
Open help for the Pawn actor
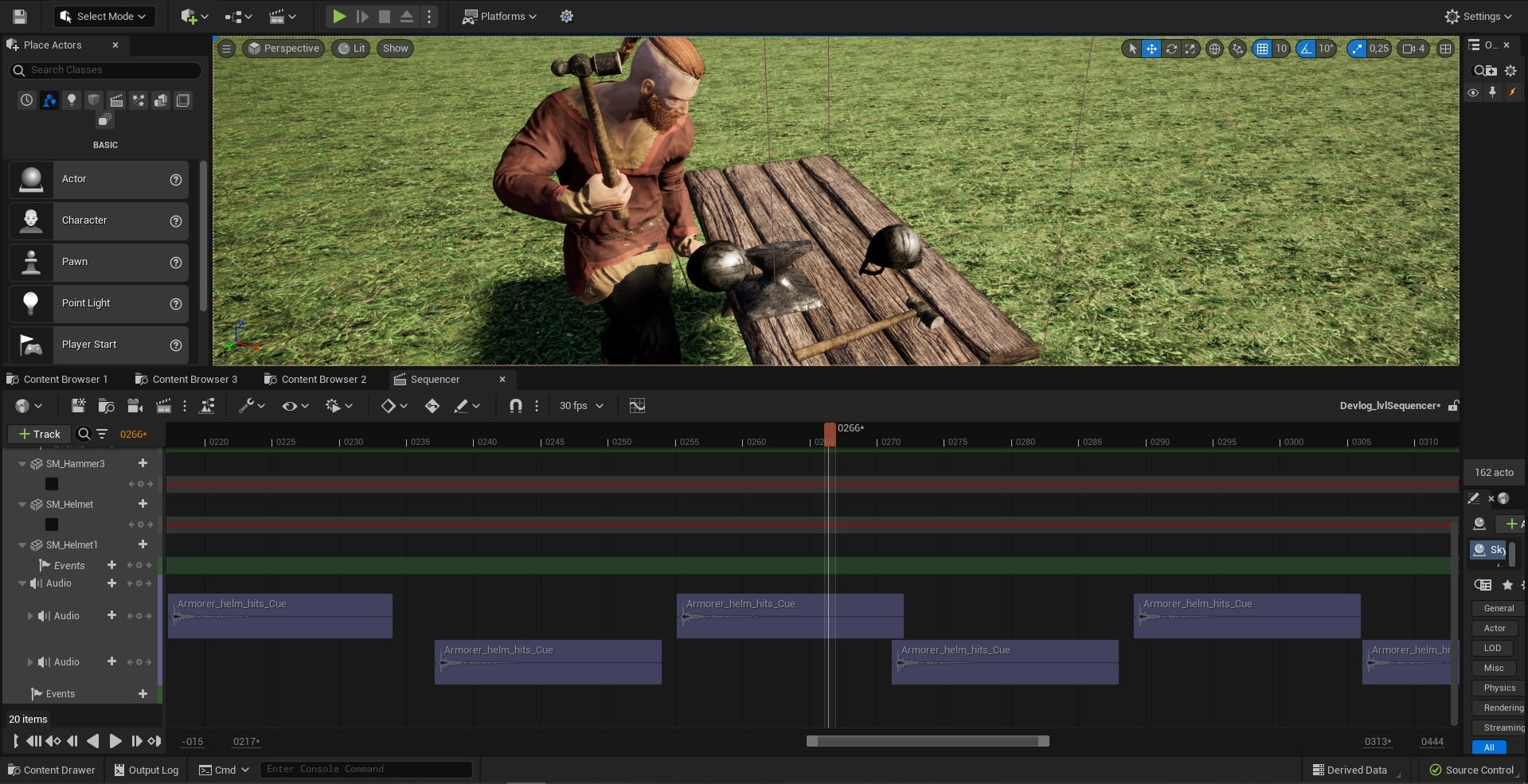tap(176, 262)
